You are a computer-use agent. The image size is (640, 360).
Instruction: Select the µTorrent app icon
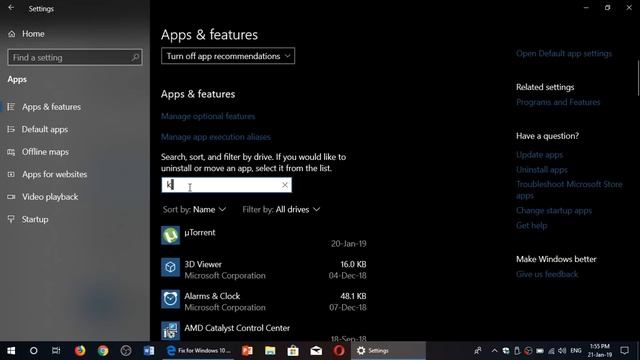pos(170,235)
